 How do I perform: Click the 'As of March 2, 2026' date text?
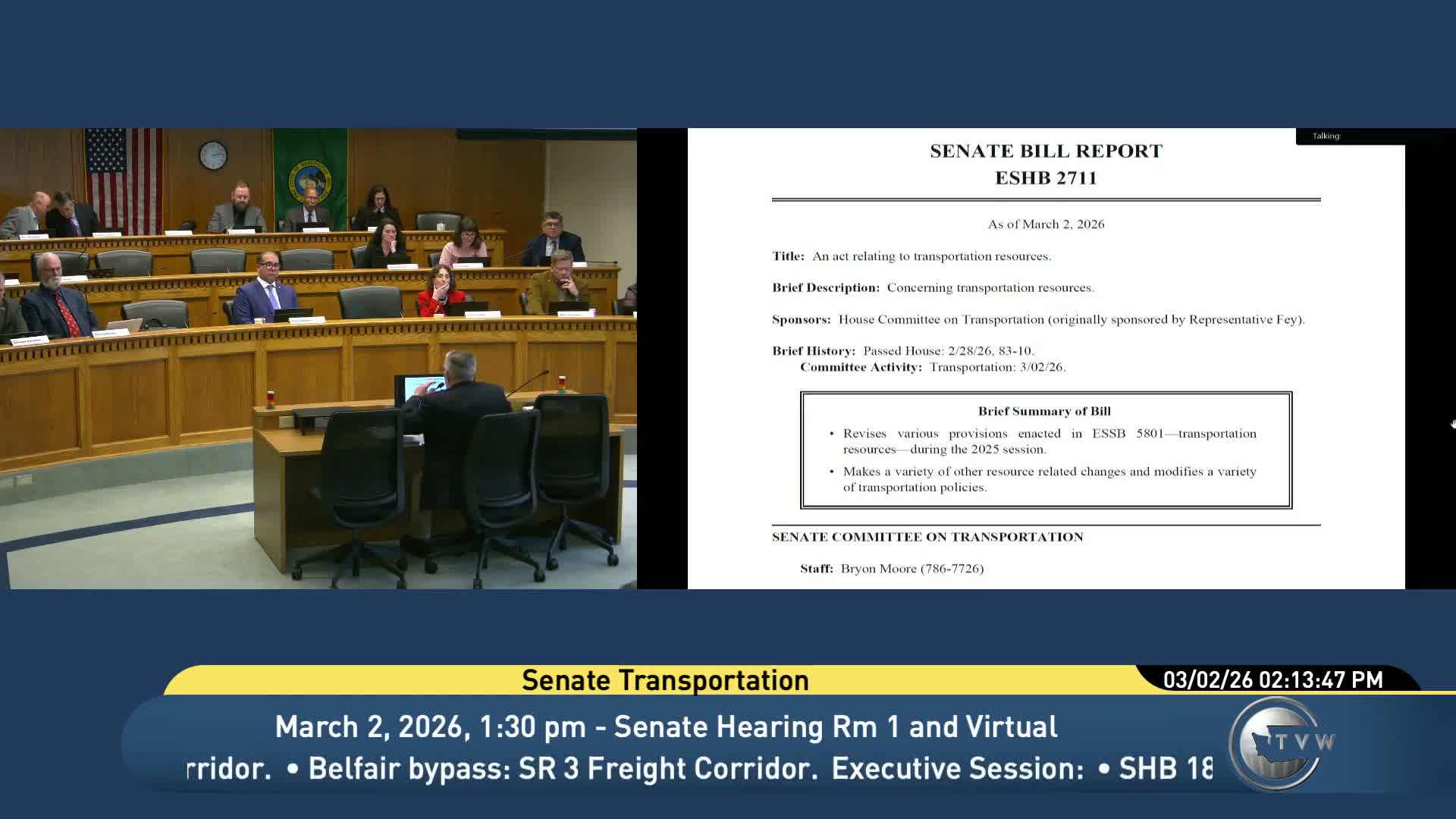[1046, 224]
